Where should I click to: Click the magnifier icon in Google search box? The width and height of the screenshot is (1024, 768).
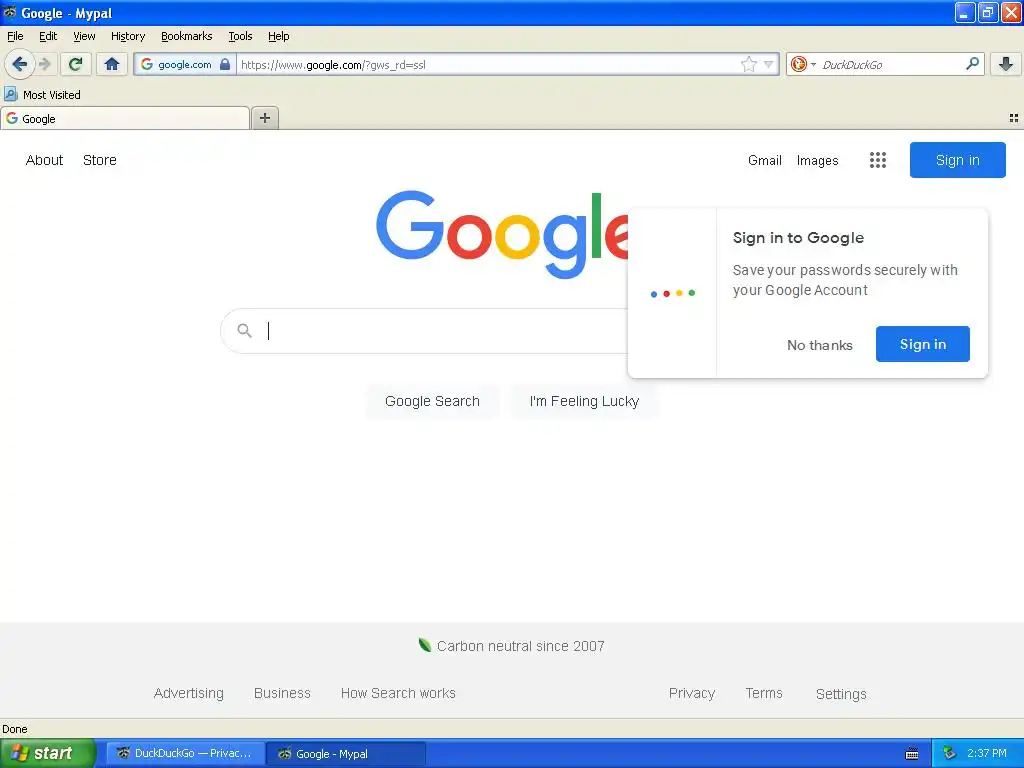click(244, 330)
